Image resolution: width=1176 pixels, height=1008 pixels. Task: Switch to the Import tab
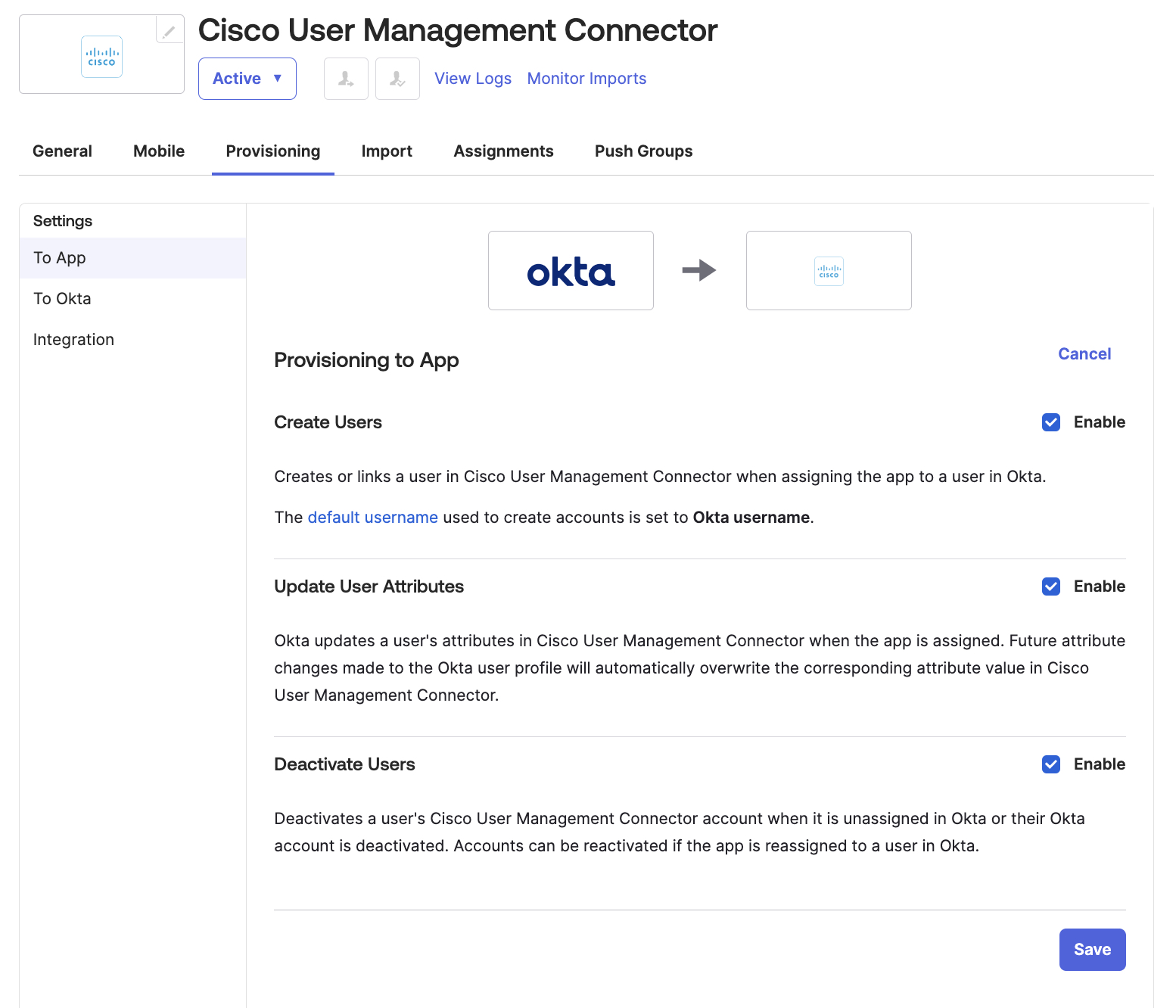[x=387, y=151]
